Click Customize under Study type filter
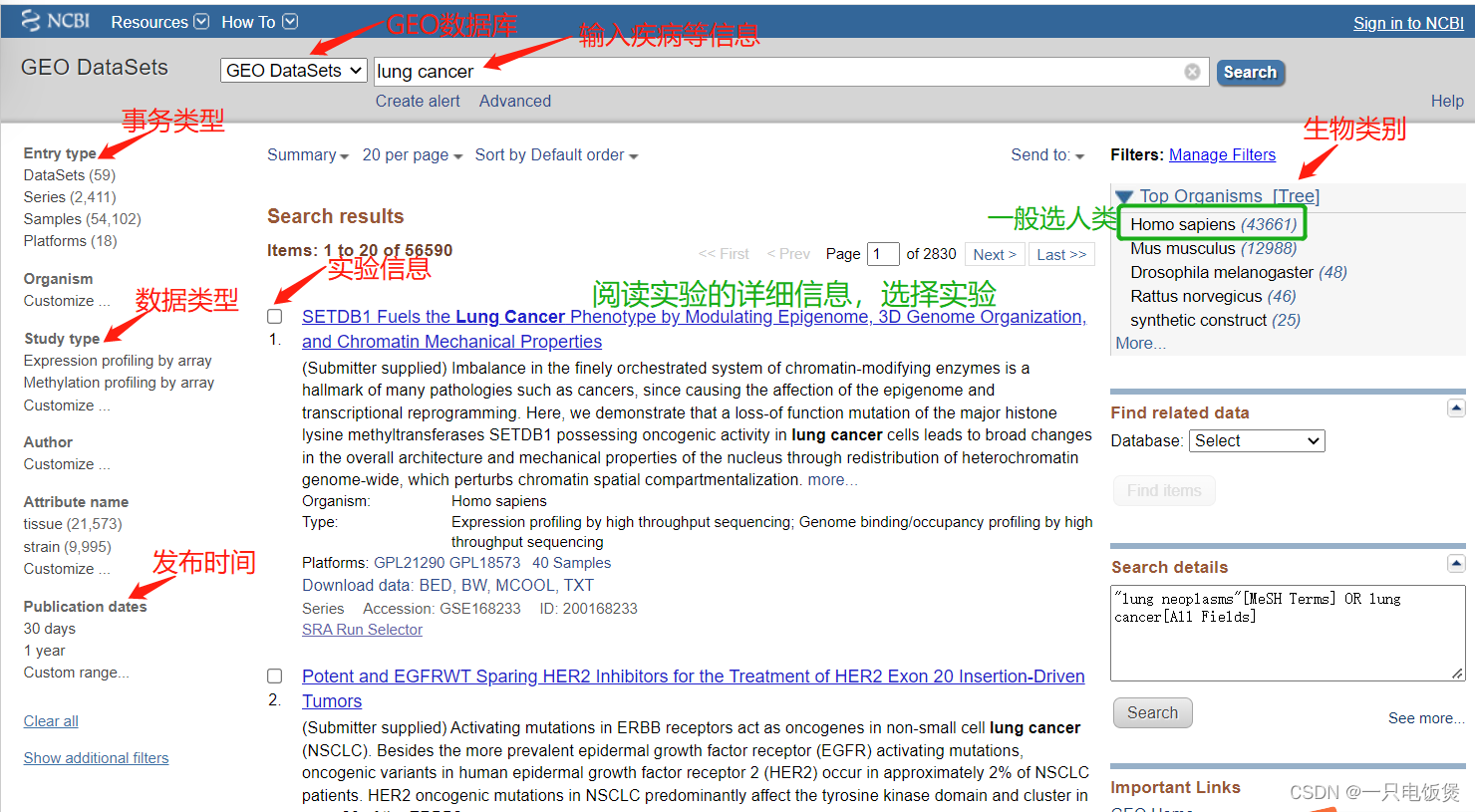Viewport: 1475px width, 812px height. pyautogui.click(x=67, y=406)
